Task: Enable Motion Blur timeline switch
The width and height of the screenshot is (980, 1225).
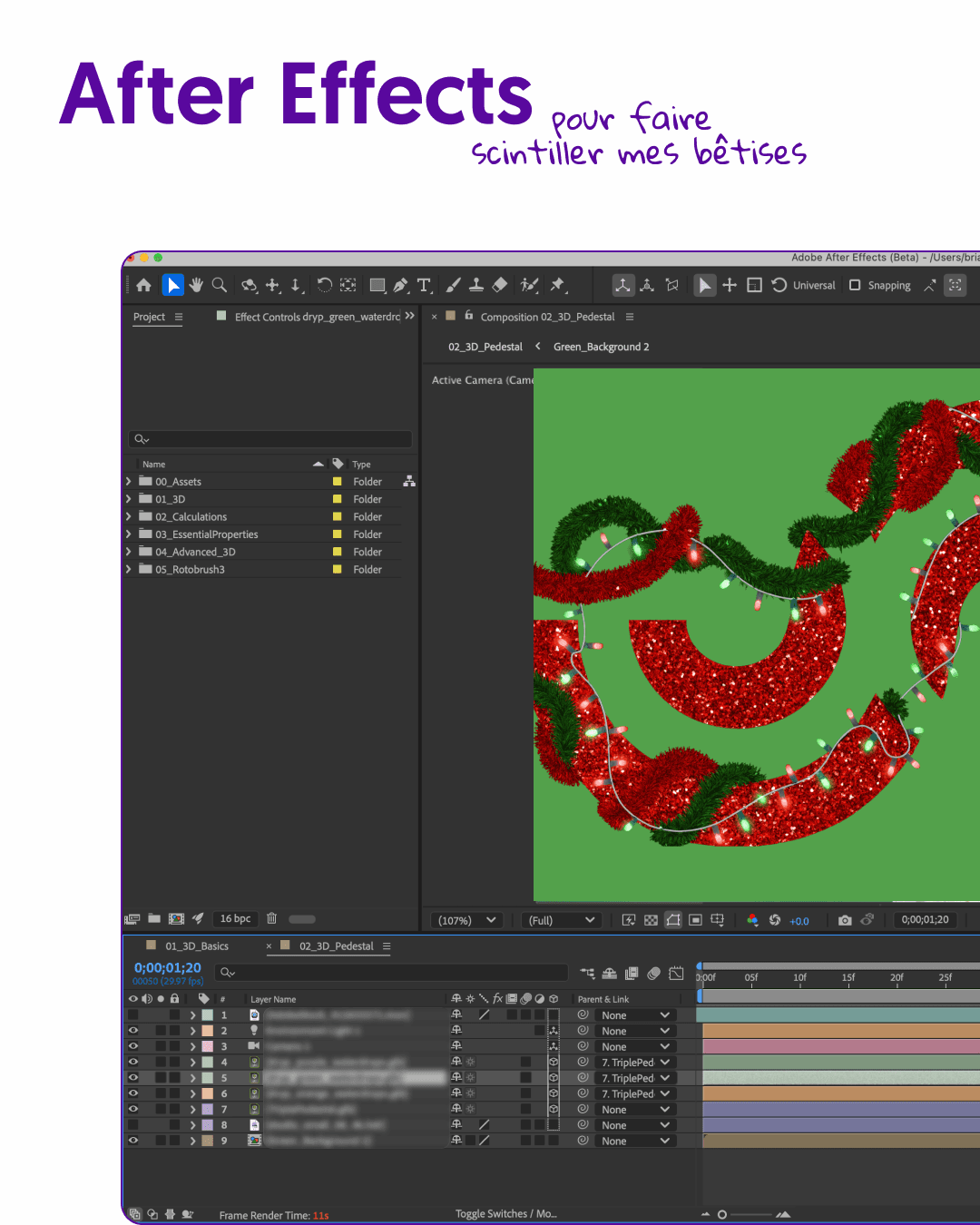Action: coord(653,973)
